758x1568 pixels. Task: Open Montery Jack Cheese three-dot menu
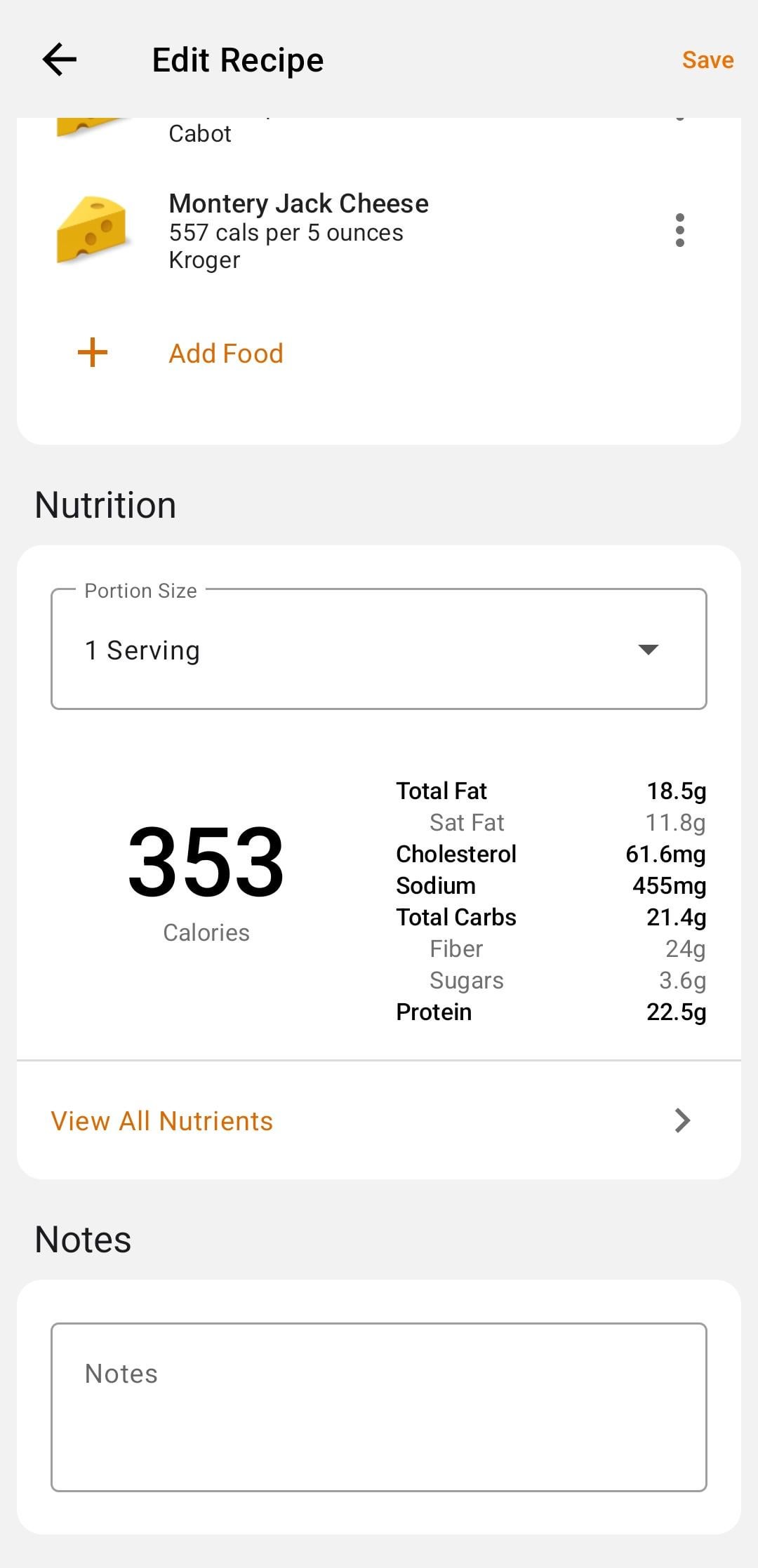pyautogui.click(x=679, y=231)
